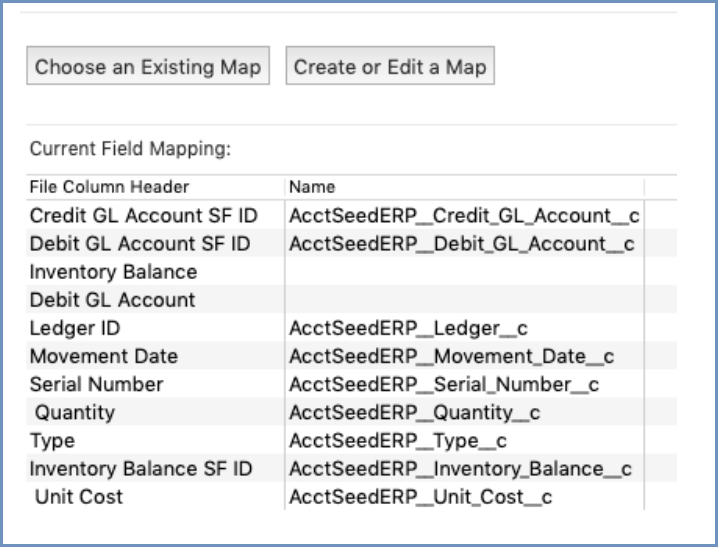
Task: Click the Choose an Existing Map button
Action: tap(148, 65)
